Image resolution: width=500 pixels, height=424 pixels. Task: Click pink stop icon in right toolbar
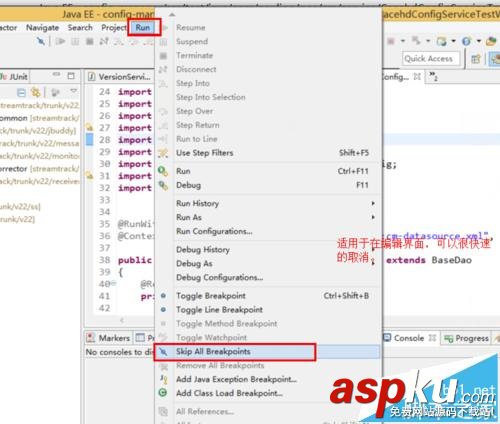391,41
